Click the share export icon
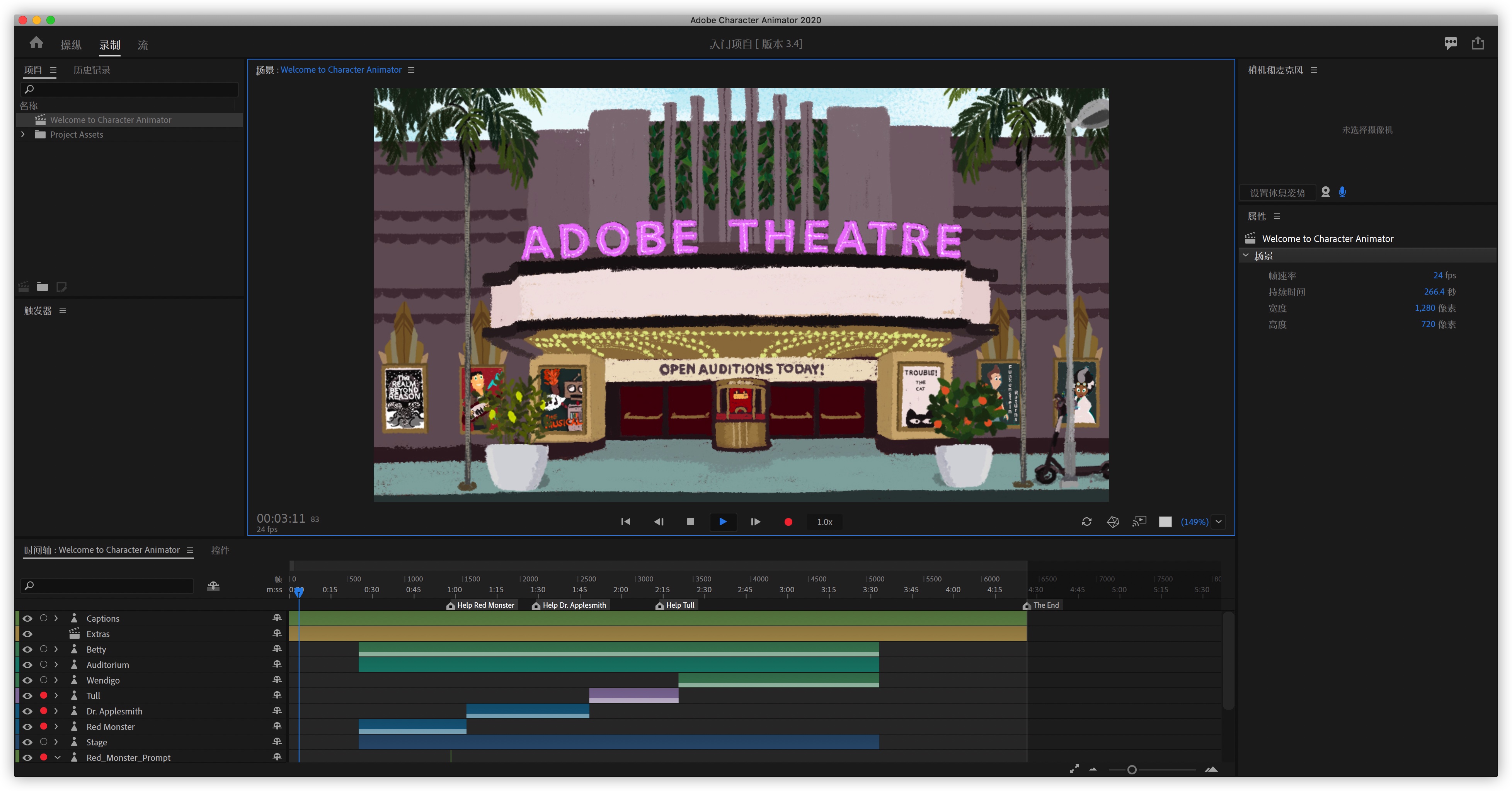 [x=1477, y=43]
